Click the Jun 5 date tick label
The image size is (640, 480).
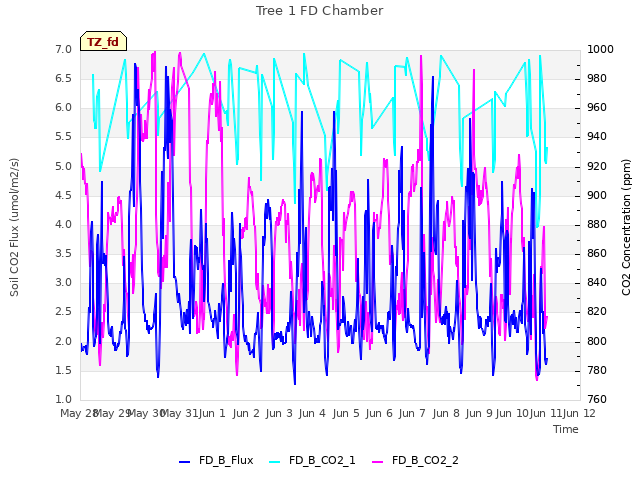pos(346,413)
